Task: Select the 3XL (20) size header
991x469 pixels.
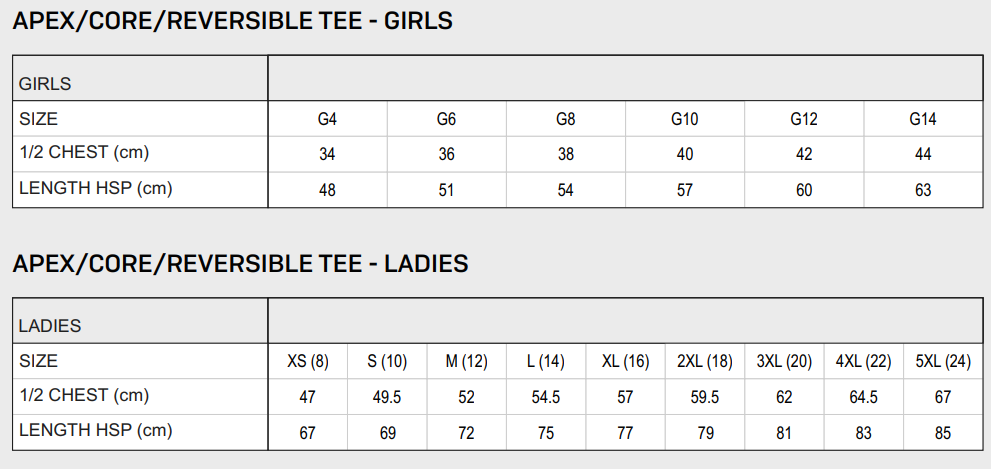Action: (x=784, y=362)
